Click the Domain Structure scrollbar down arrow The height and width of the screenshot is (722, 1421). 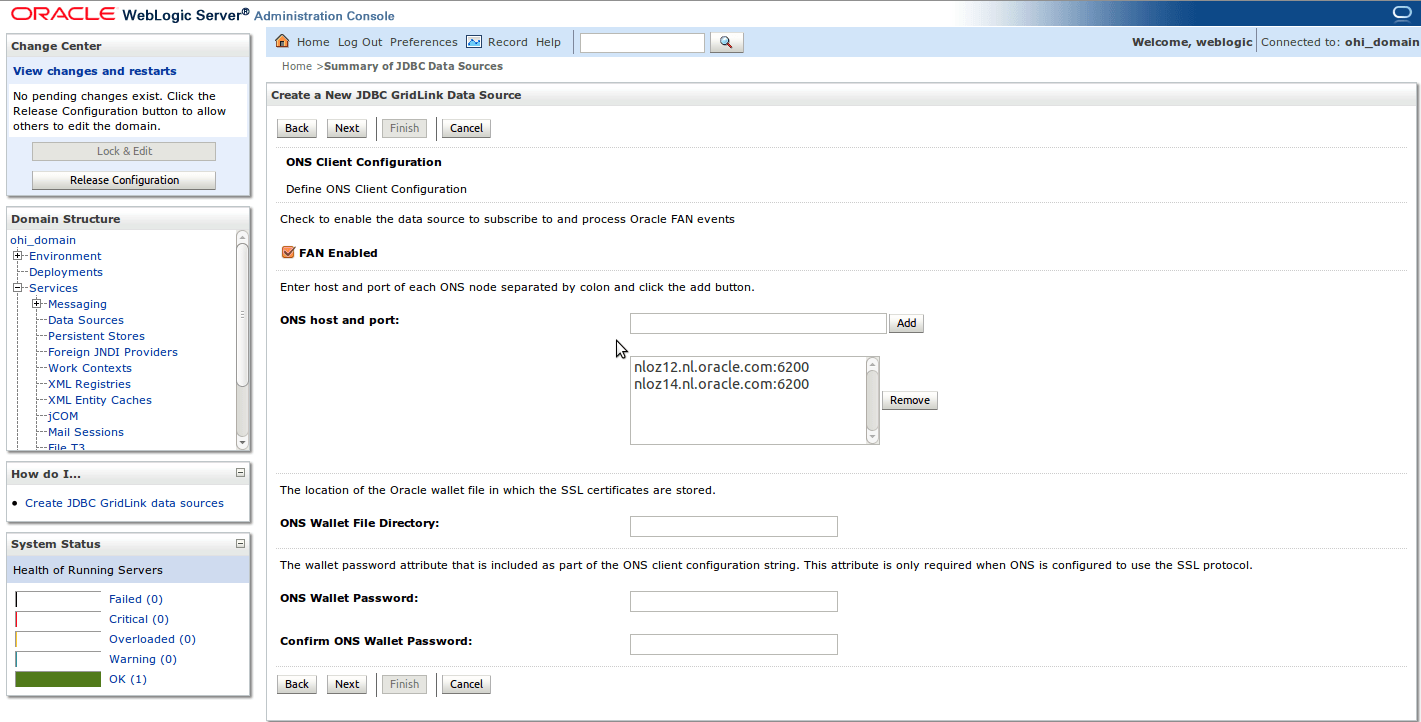(242, 442)
